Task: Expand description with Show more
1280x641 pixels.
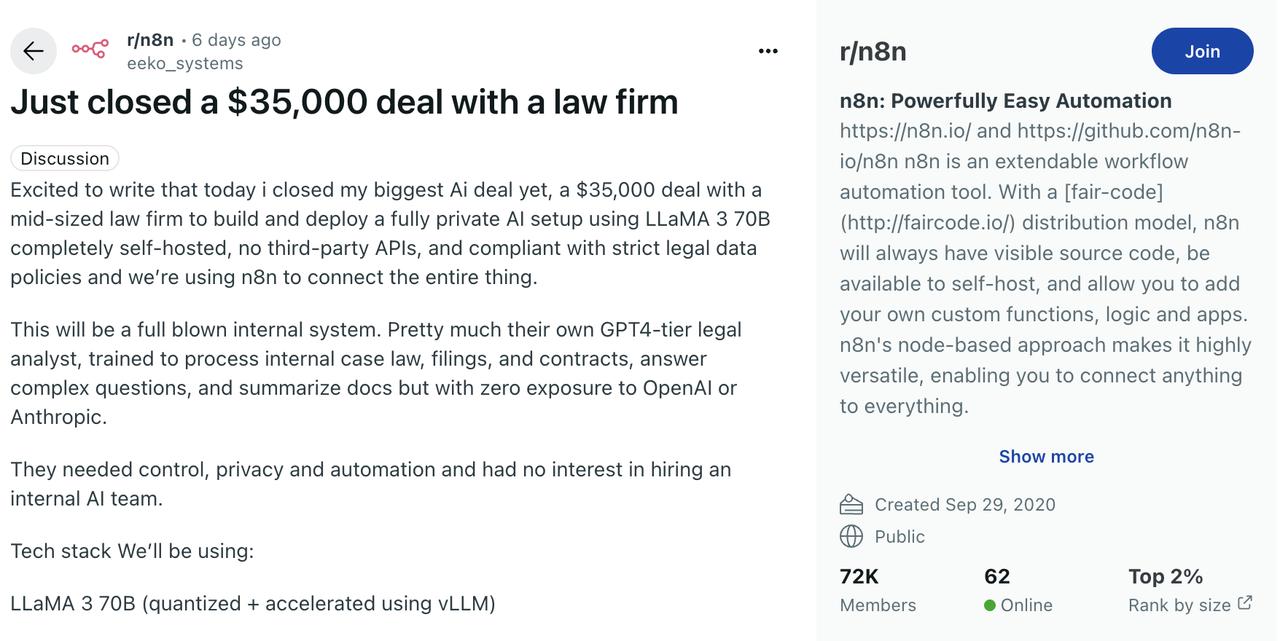Action: (x=1046, y=456)
